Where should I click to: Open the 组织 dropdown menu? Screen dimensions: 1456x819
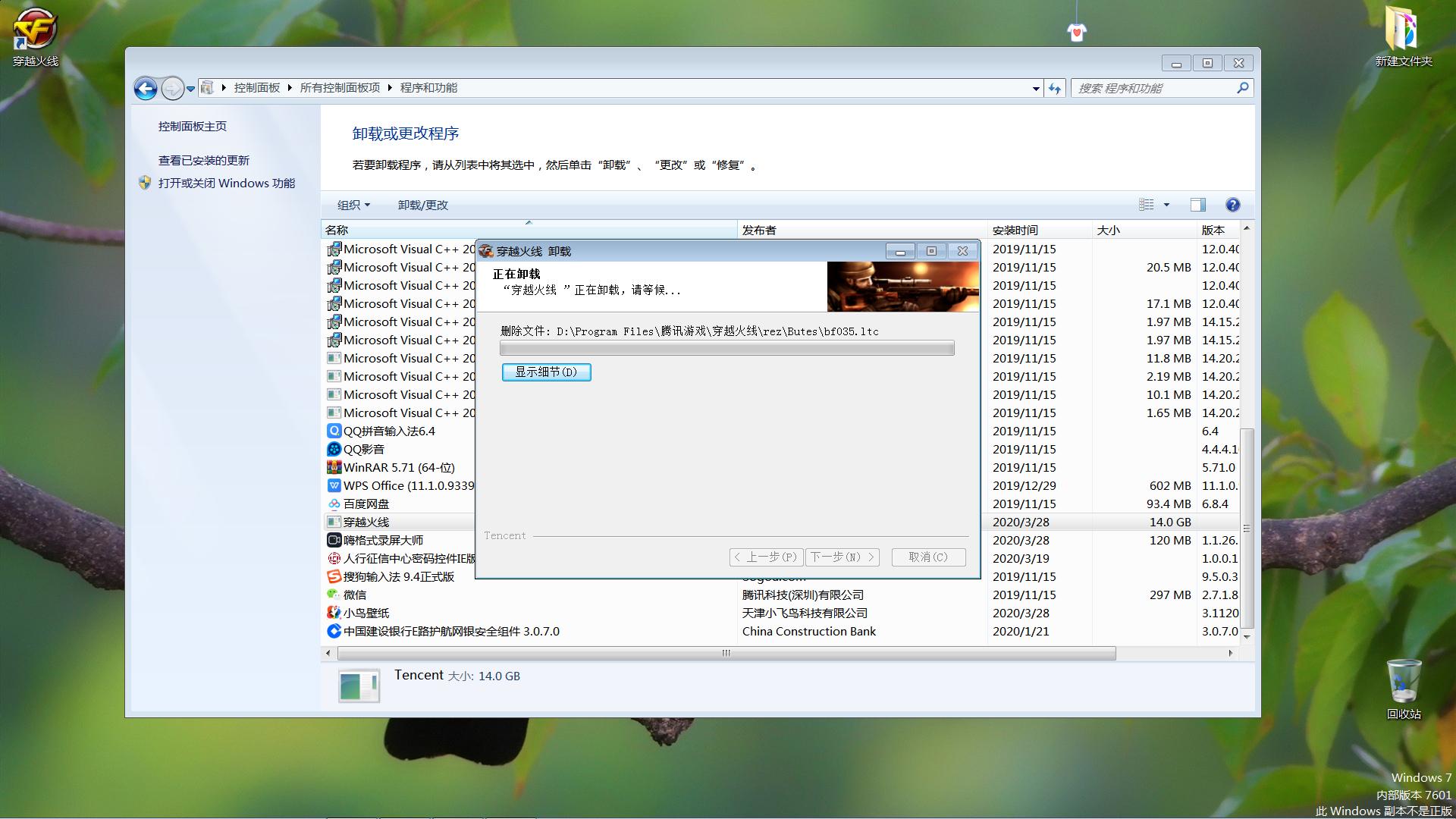[x=353, y=205]
